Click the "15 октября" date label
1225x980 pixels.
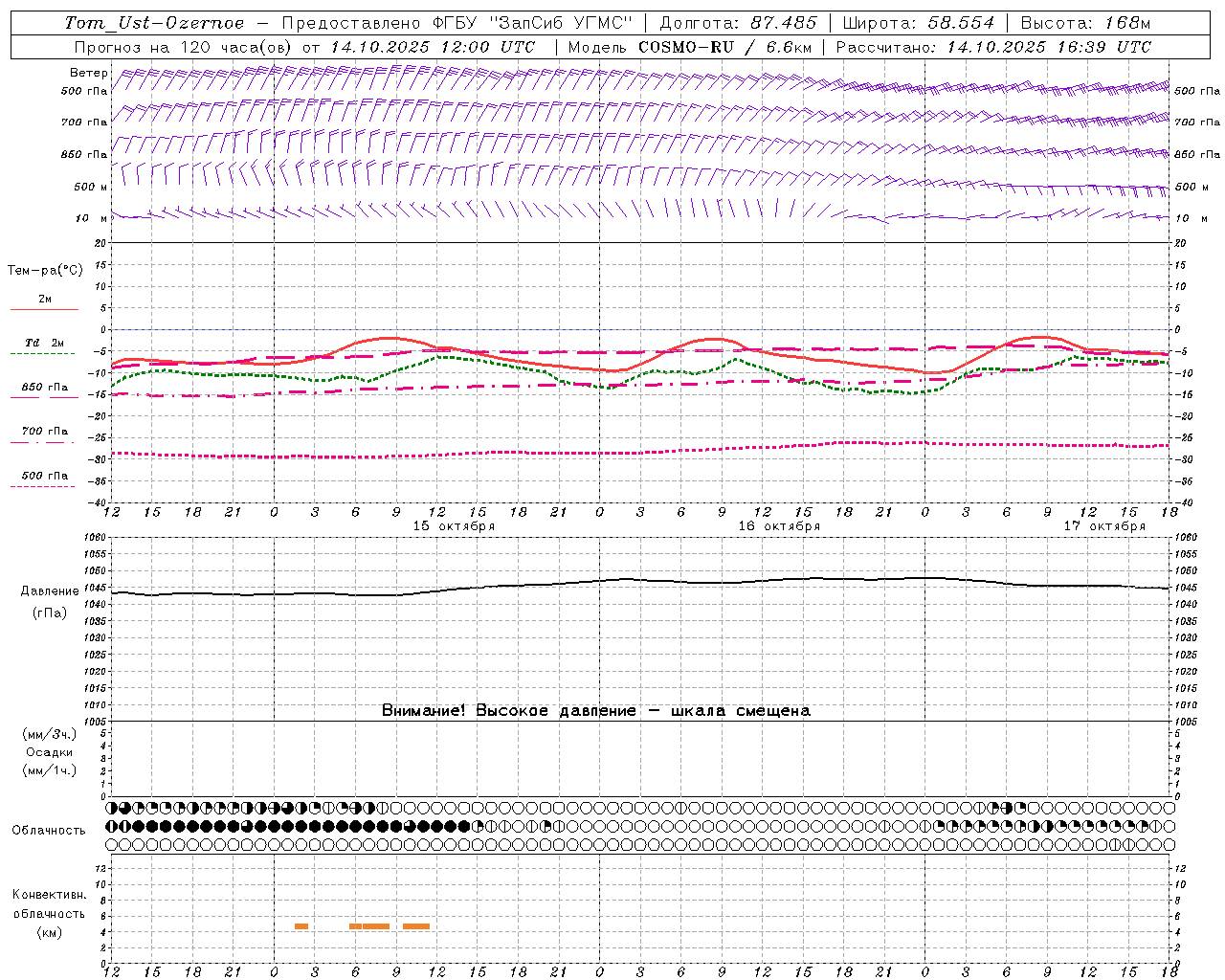454,526
